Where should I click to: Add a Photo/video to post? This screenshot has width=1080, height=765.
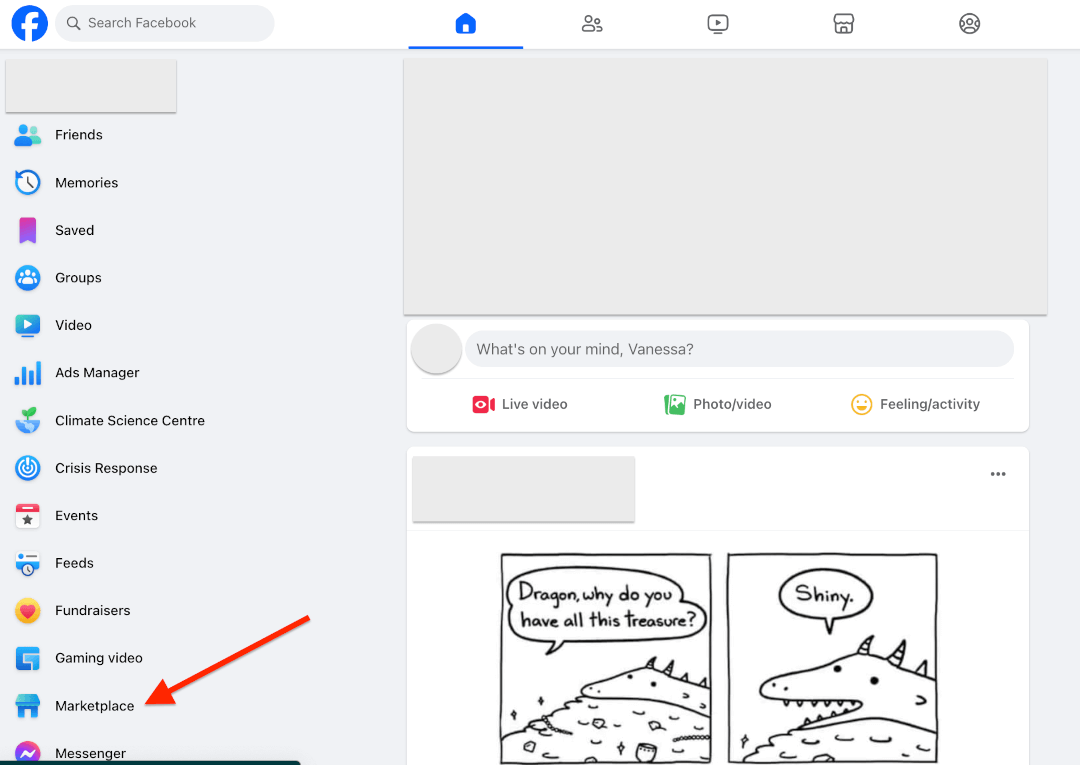pyautogui.click(x=717, y=404)
